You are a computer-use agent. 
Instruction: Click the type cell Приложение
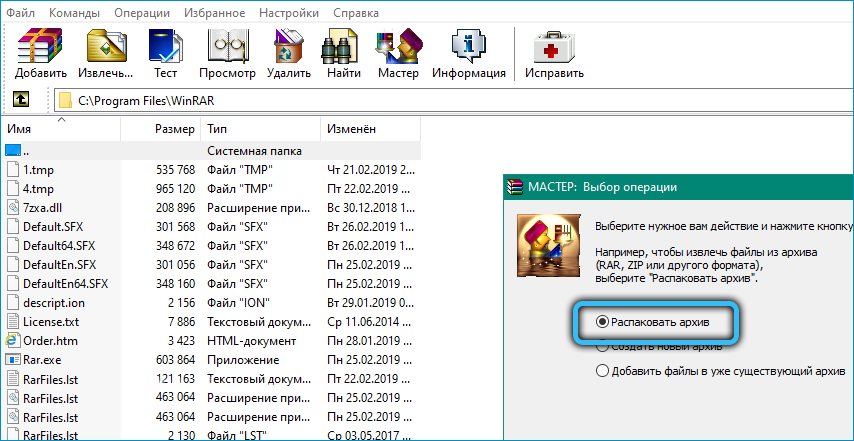(x=243, y=360)
